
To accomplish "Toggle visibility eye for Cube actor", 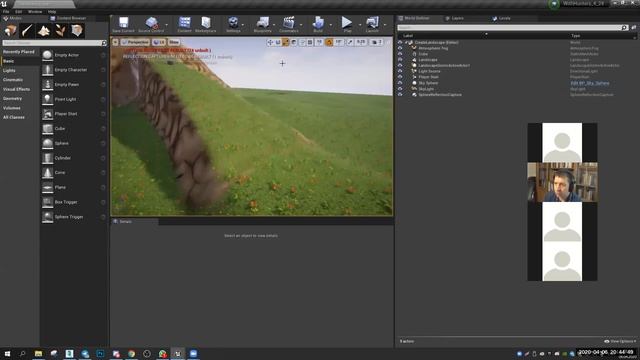I will point(400,54).
